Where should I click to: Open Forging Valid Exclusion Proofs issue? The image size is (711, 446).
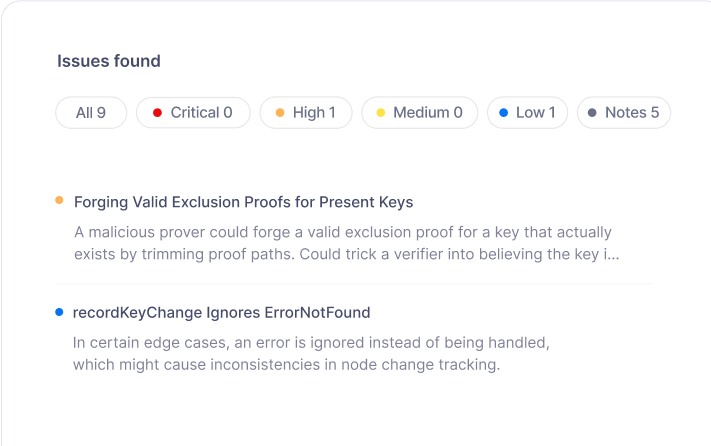243,202
